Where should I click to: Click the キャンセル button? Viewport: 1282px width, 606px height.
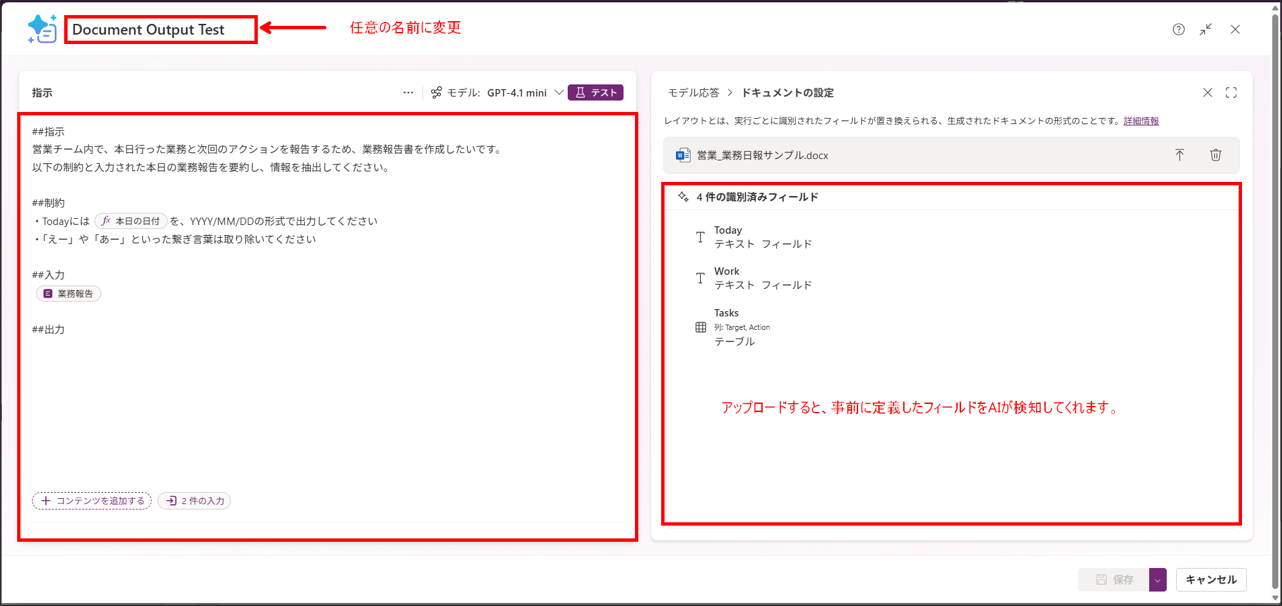coord(1211,580)
